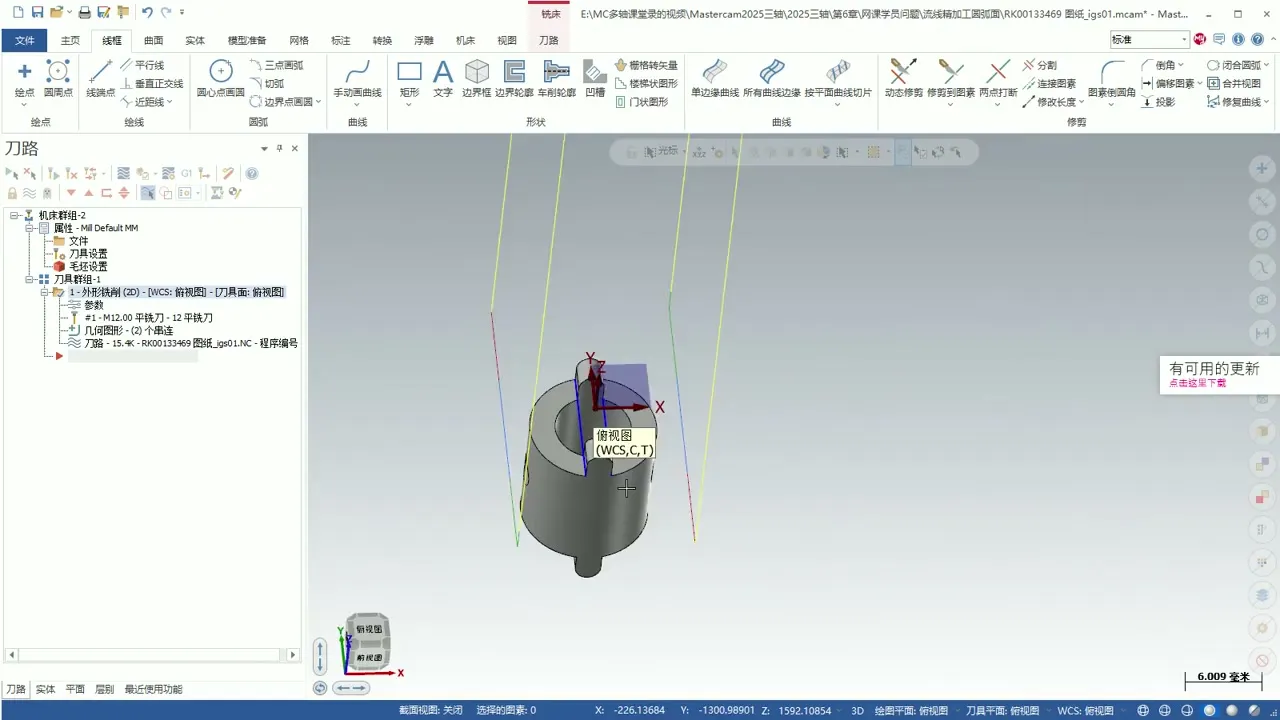Viewport: 1280px width, 720px height.
Task: Open the 文件 file menu
Action: 25,40
